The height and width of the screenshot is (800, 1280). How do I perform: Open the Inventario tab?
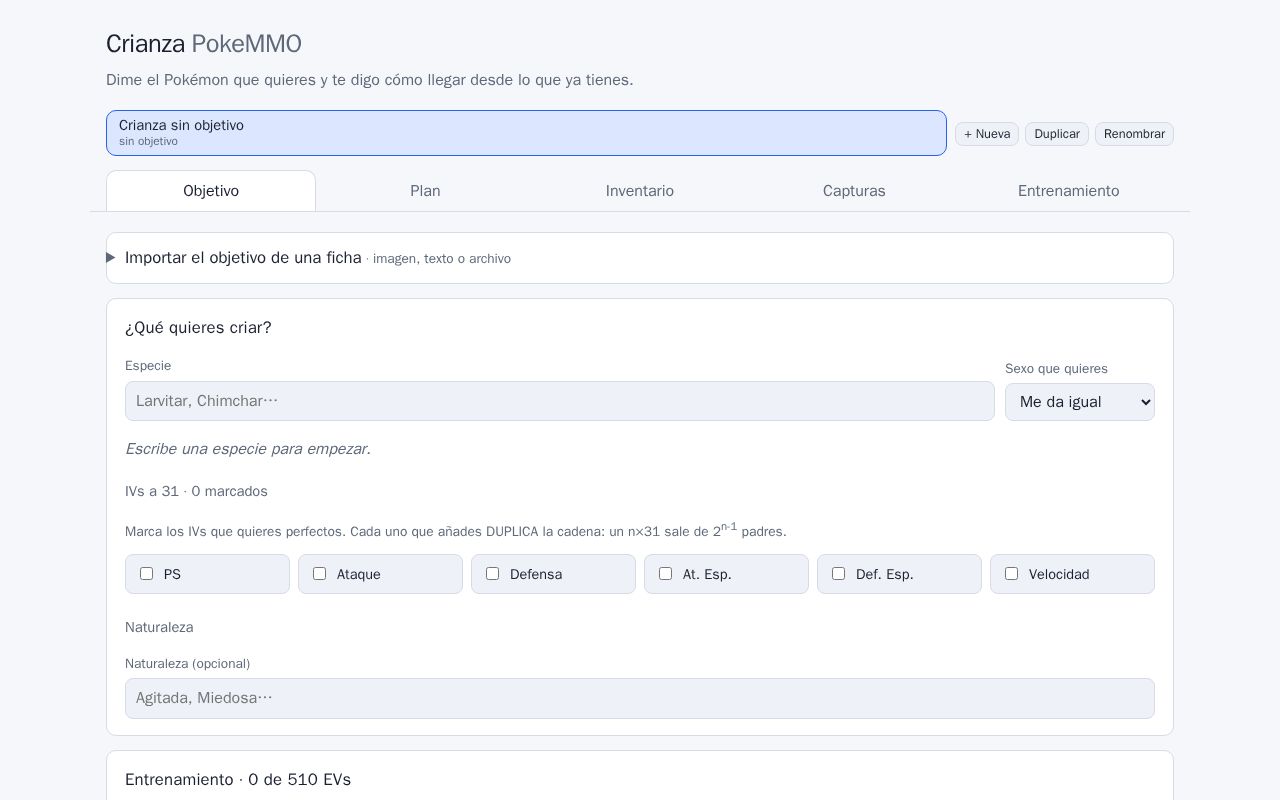pyautogui.click(x=640, y=191)
